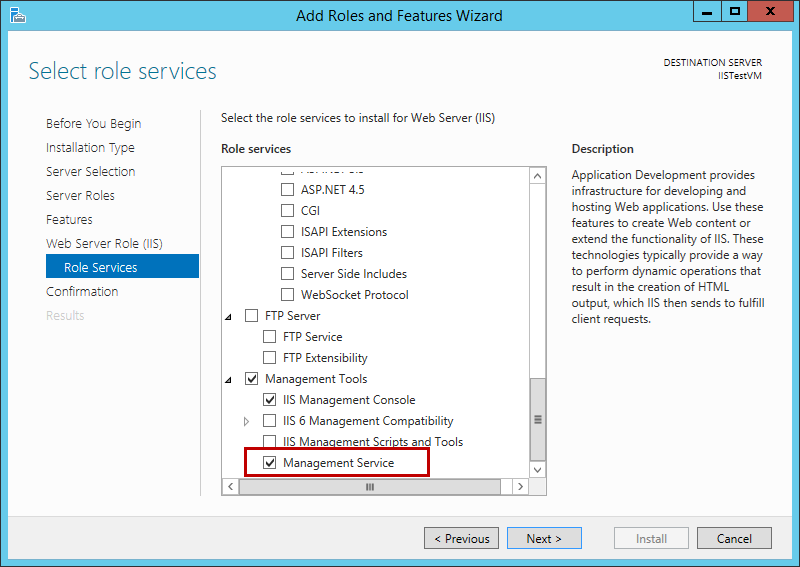Expand IIS 6 Management Compatibility node
Image resolution: width=800 pixels, height=567 pixels.
pyautogui.click(x=247, y=422)
